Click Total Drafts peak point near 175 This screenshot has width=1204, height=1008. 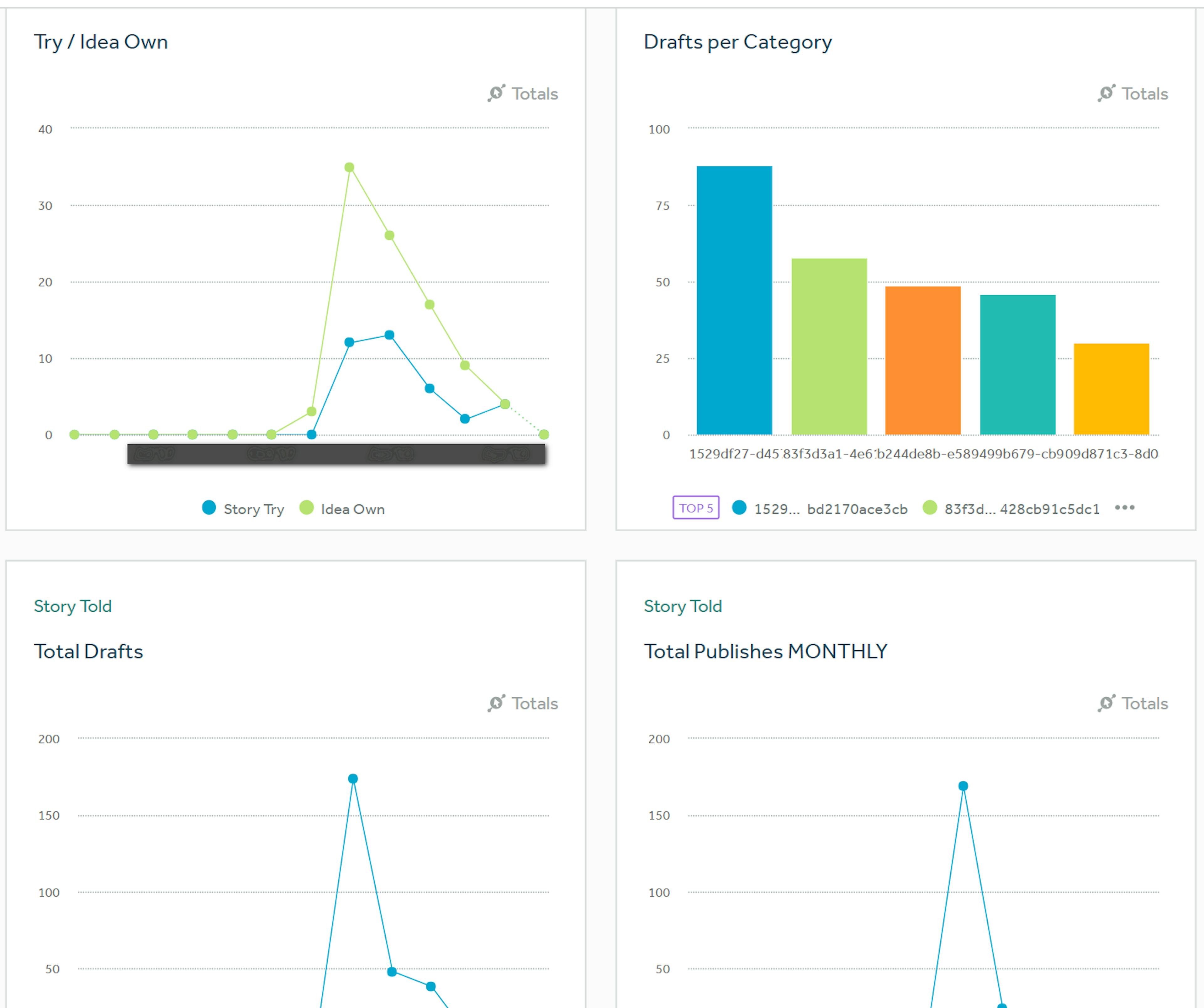pyautogui.click(x=353, y=778)
